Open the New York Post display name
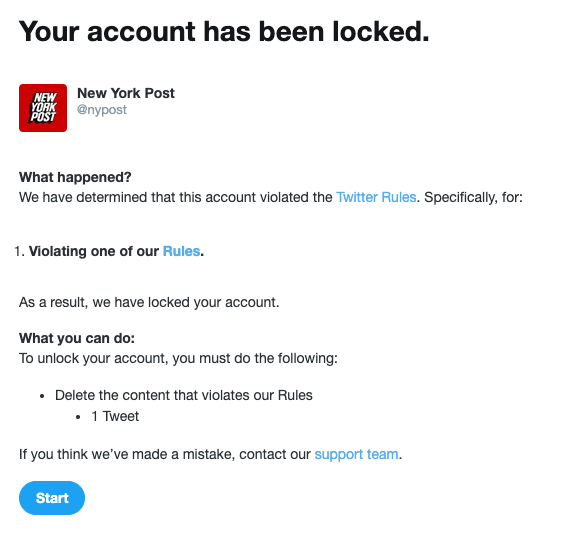This screenshot has height=553, width=565. 126,93
